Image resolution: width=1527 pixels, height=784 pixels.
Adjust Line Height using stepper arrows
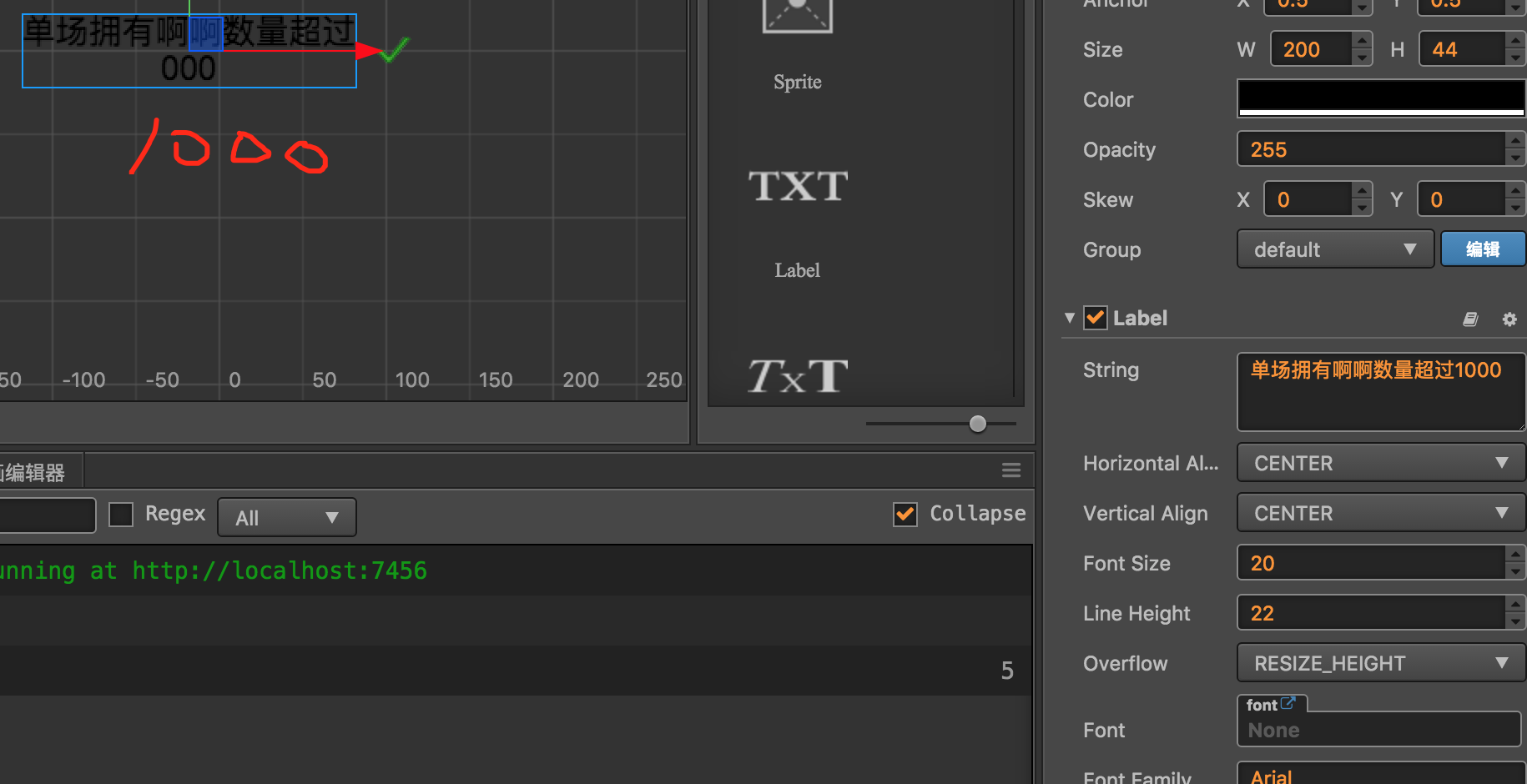point(1515,613)
